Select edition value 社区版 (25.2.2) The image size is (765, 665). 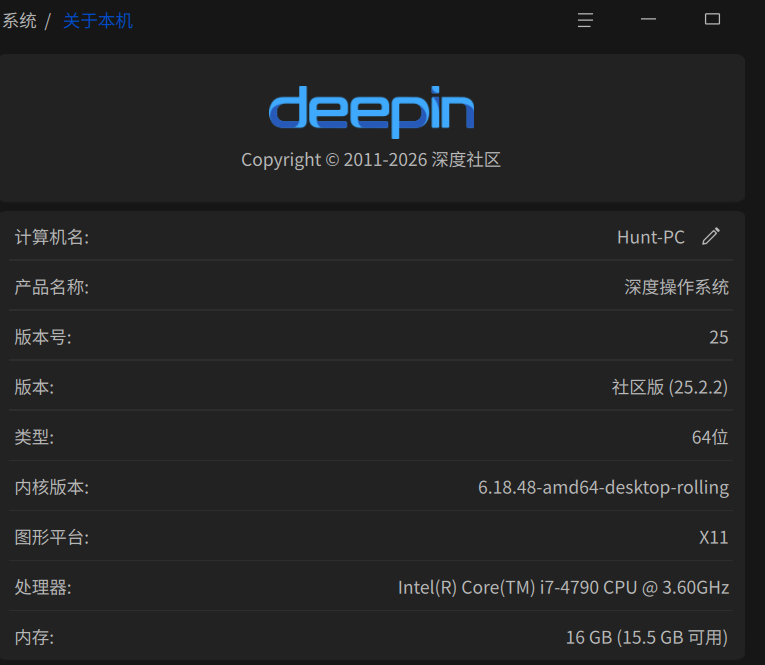(670, 387)
